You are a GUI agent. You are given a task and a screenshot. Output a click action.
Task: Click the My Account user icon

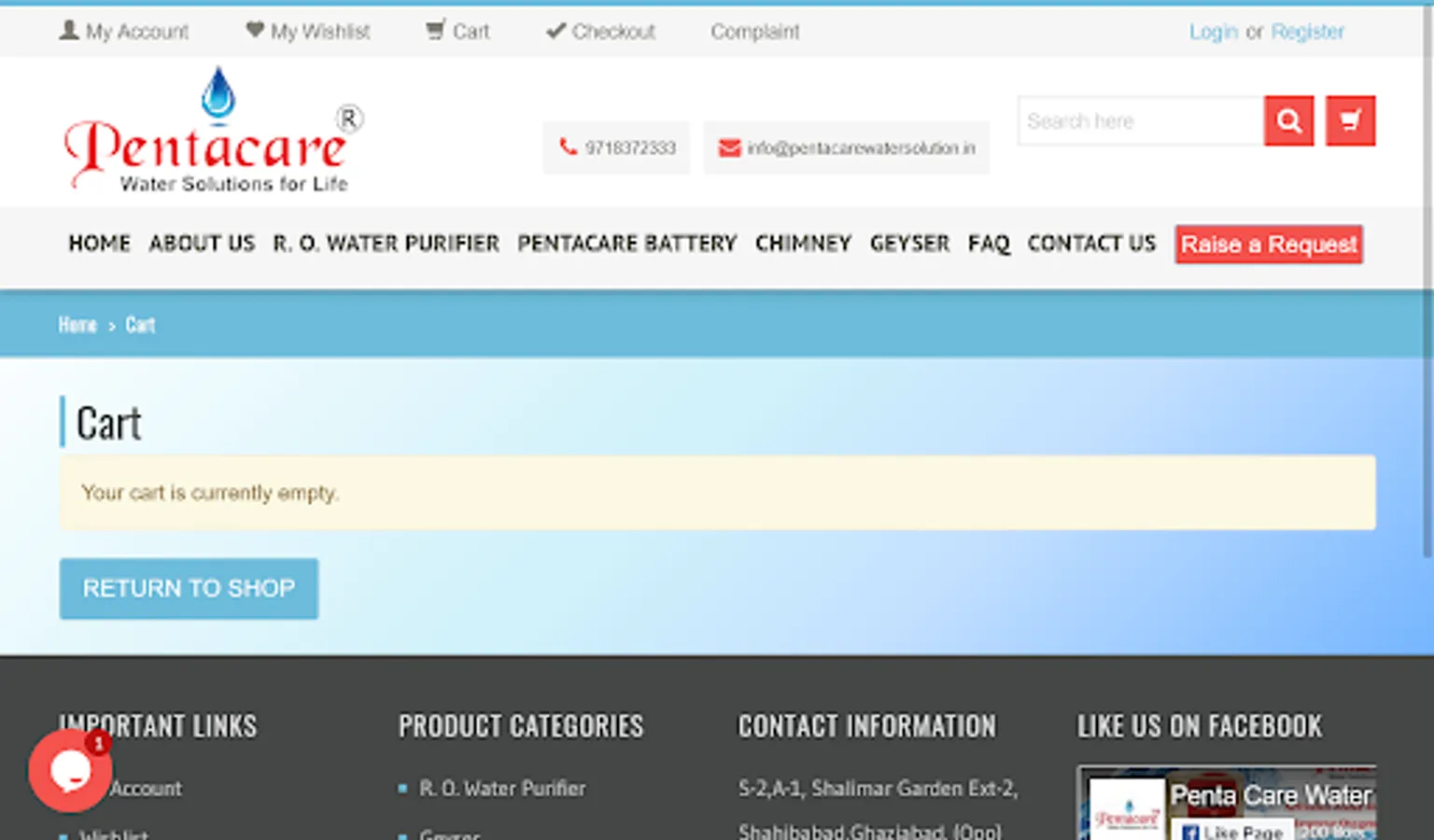pos(69,31)
